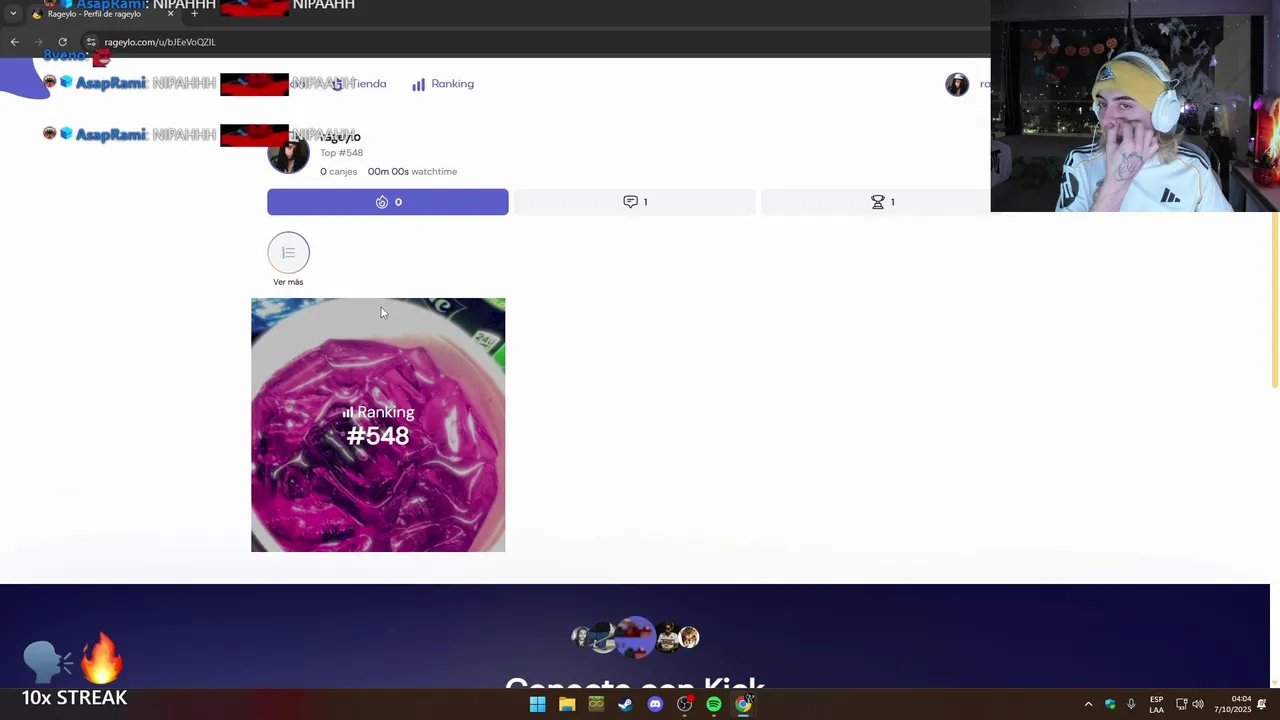Viewport: 1280px width, 720px height.
Task: Go forward using the browser forward arrow
Action: point(38,42)
